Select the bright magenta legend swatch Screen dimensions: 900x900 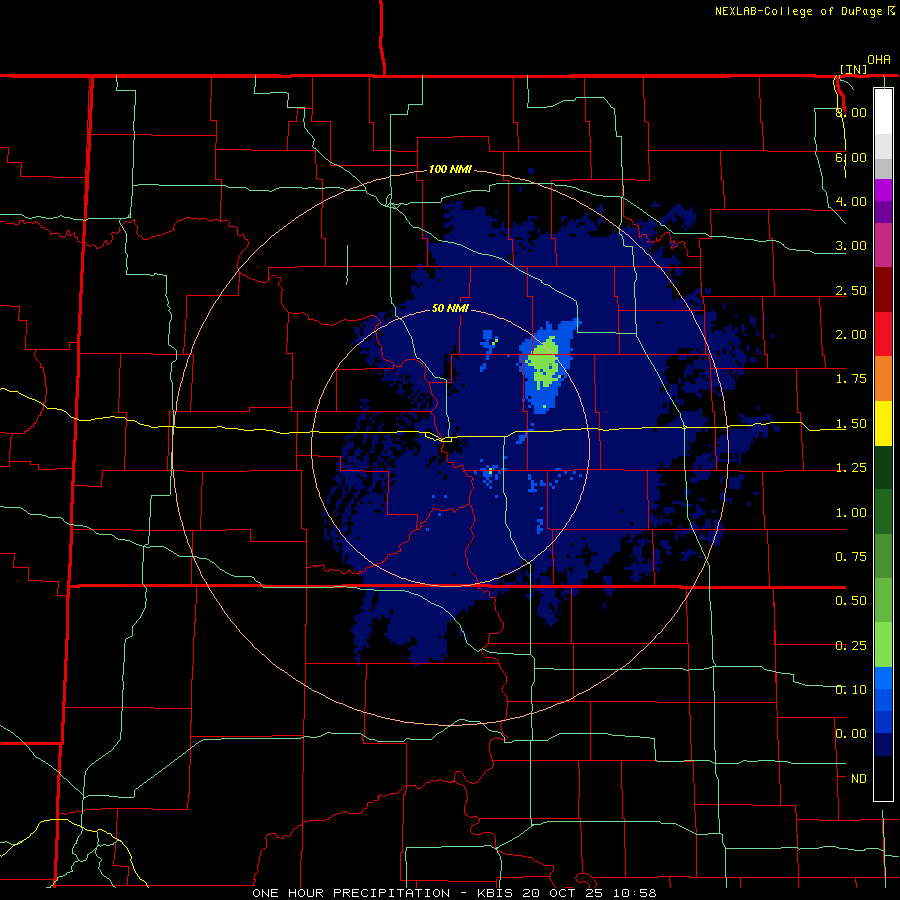click(x=883, y=190)
